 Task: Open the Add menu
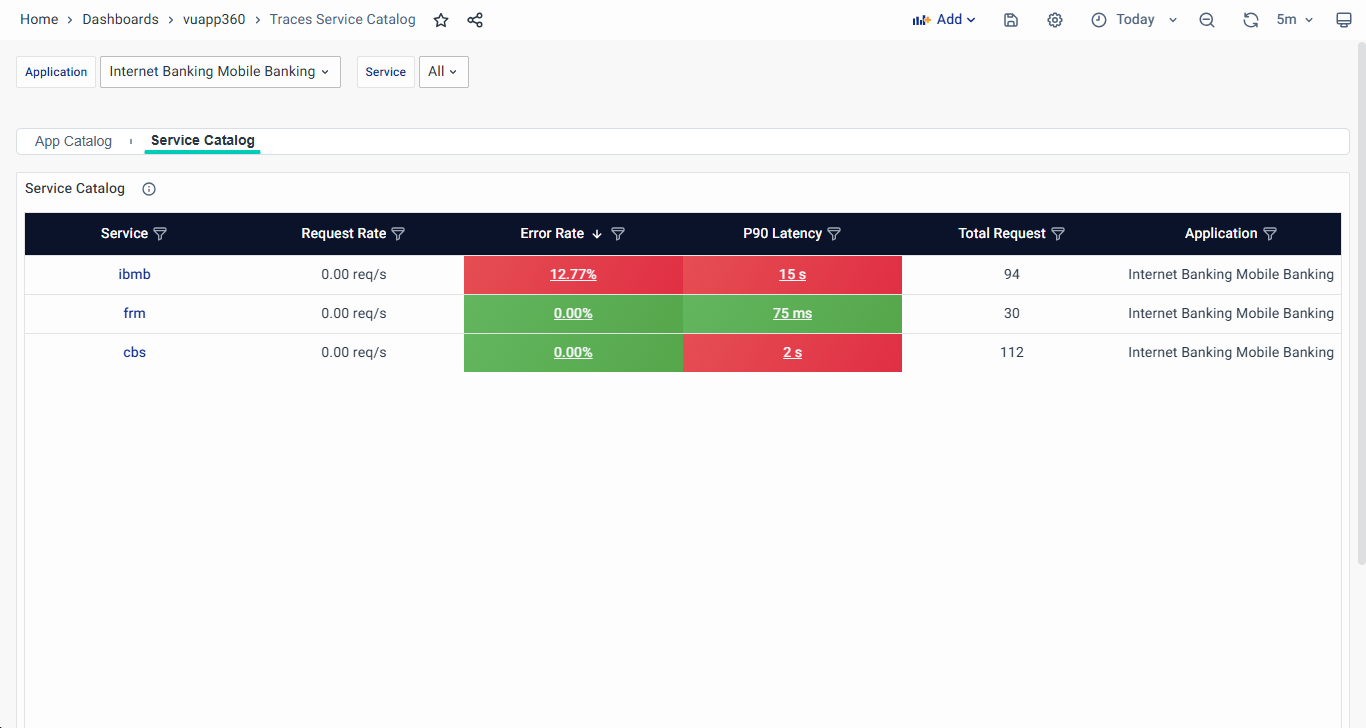pyautogui.click(x=944, y=20)
